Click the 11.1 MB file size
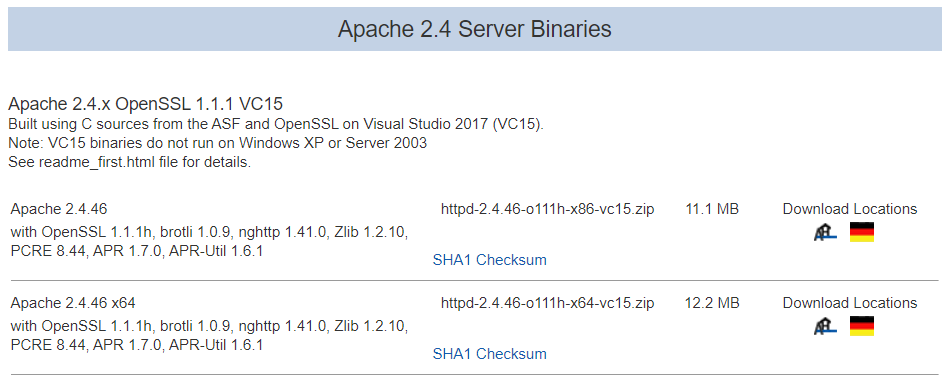Viewport: 948px width, 392px height. (x=712, y=209)
